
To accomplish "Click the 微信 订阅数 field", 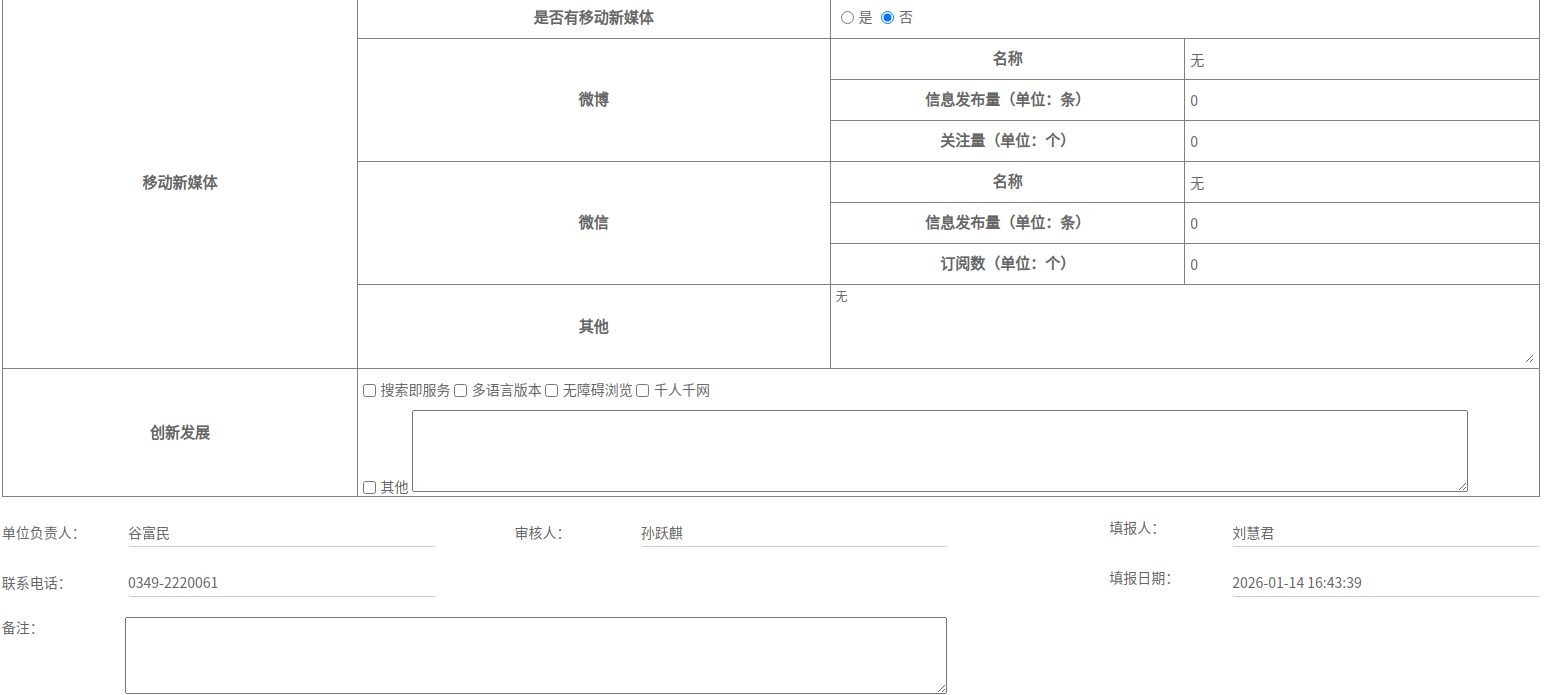I will [x=1360, y=265].
